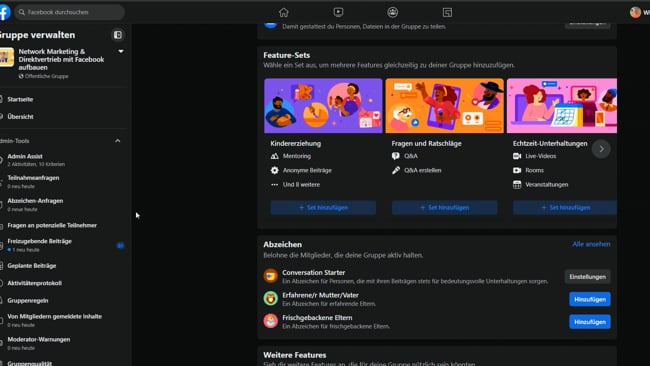Click the Öffentliche Gruppe label

click(x=46, y=76)
